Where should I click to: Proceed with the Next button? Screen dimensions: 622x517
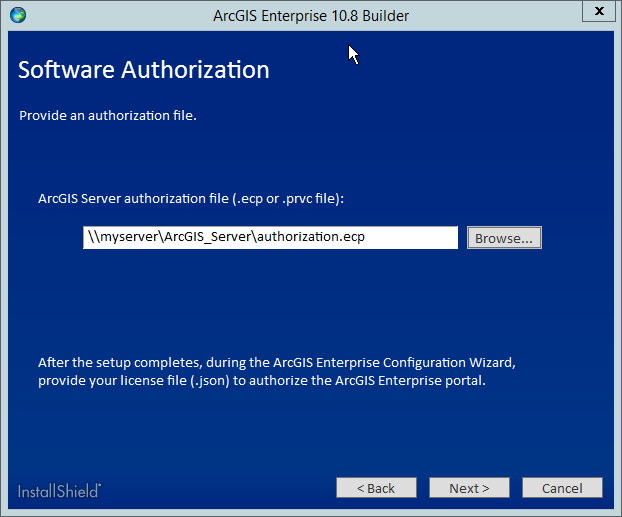[469, 488]
